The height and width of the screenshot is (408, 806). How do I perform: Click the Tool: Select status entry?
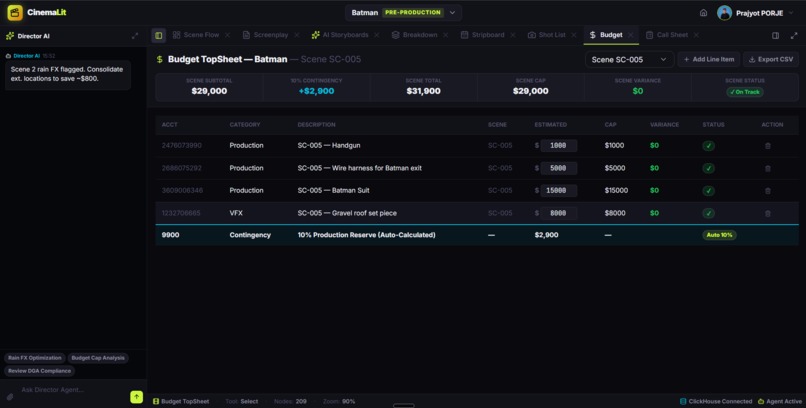(242, 401)
